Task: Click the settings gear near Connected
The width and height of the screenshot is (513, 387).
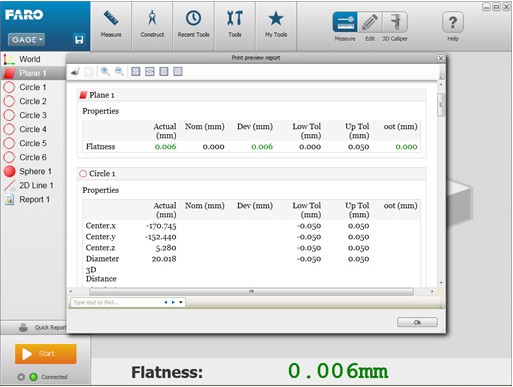Action: pos(21,377)
